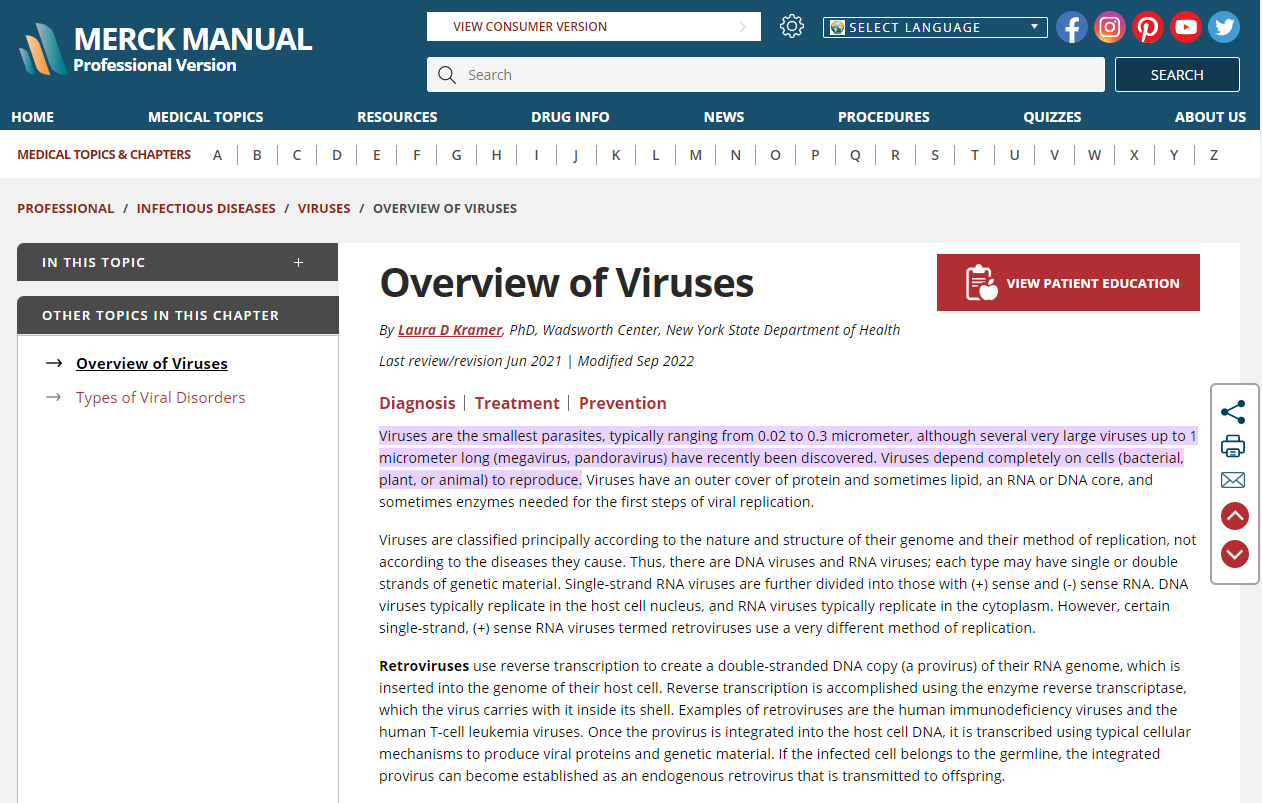Expand In This Topic with plus icon

click(298, 262)
